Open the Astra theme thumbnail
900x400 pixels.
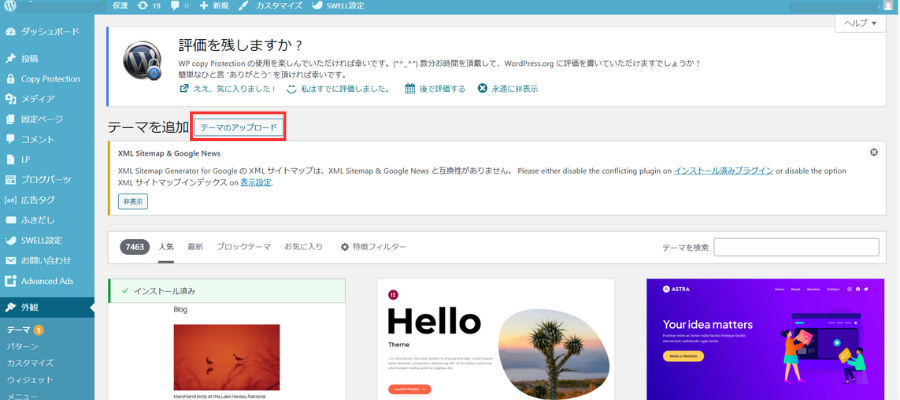coord(766,339)
